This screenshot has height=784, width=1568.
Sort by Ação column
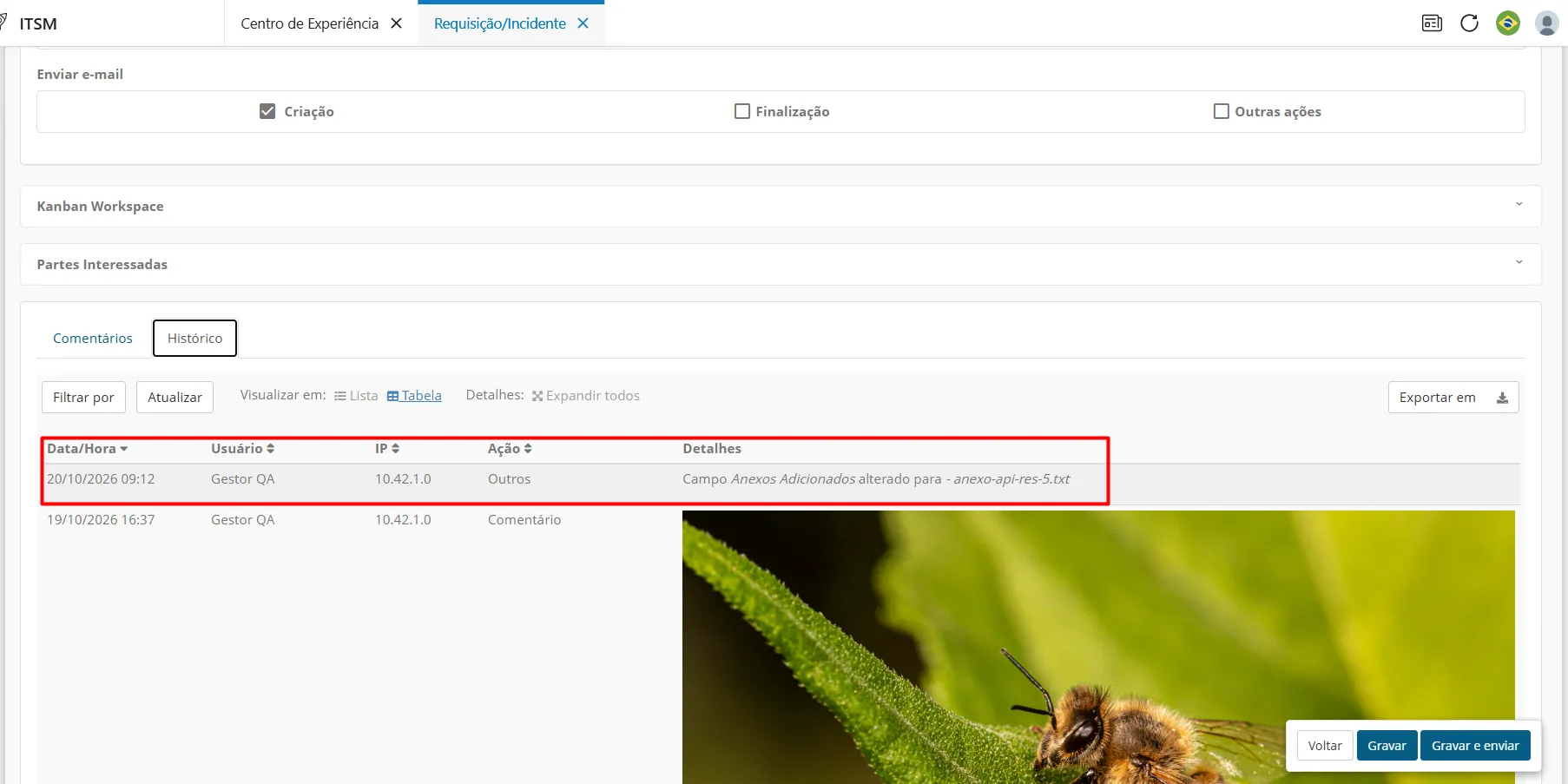(510, 449)
